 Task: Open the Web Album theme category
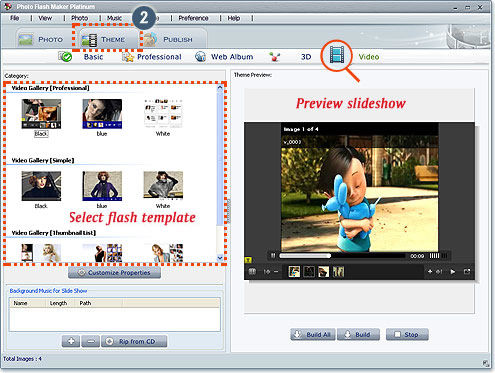coord(224,57)
